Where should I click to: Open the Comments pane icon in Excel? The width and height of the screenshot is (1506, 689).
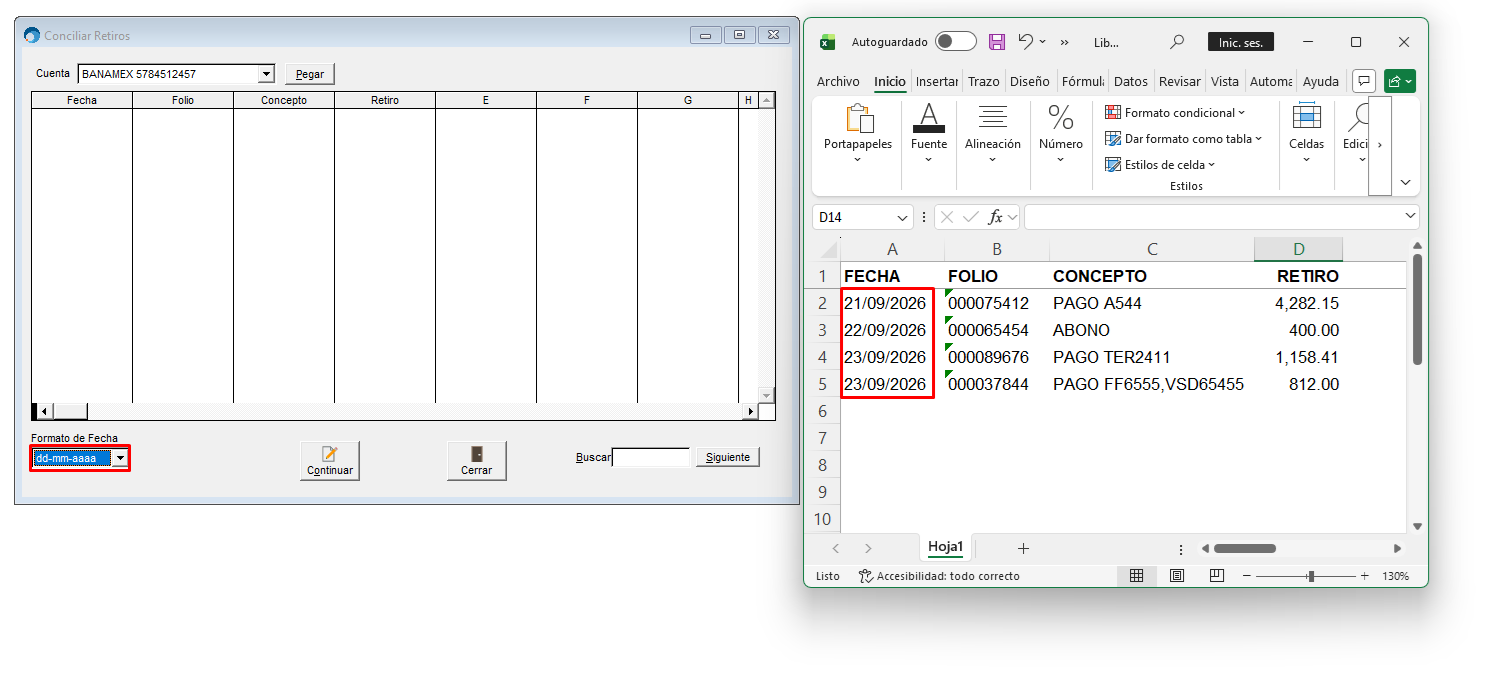click(x=1364, y=81)
